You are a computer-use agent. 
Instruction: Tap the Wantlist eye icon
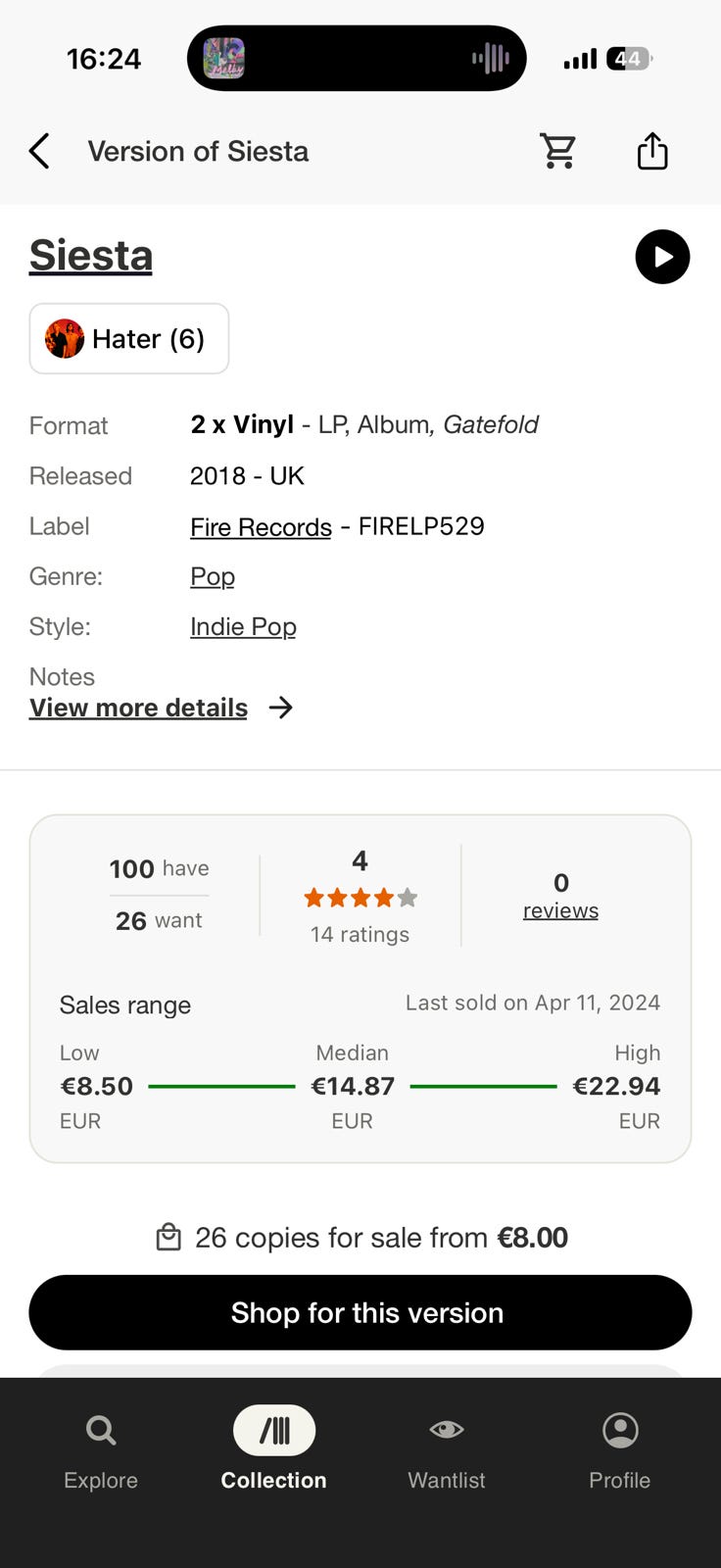coord(447,1430)
